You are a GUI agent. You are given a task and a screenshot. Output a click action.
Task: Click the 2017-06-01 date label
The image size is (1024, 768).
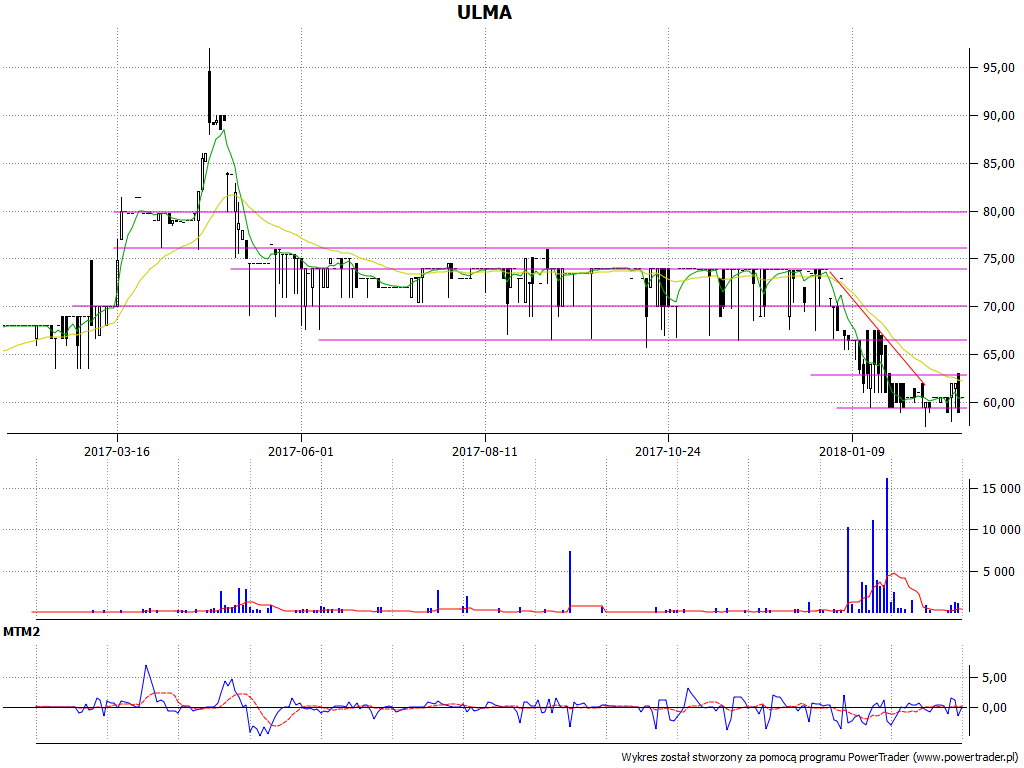point(301,451)
